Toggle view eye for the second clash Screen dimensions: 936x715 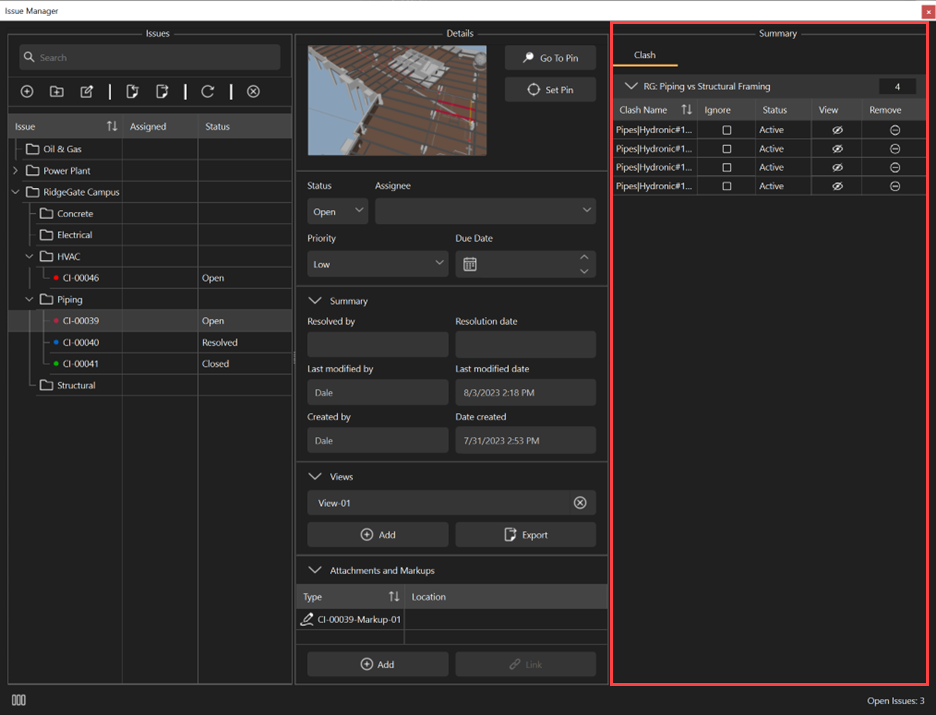[x=838, y=149]
